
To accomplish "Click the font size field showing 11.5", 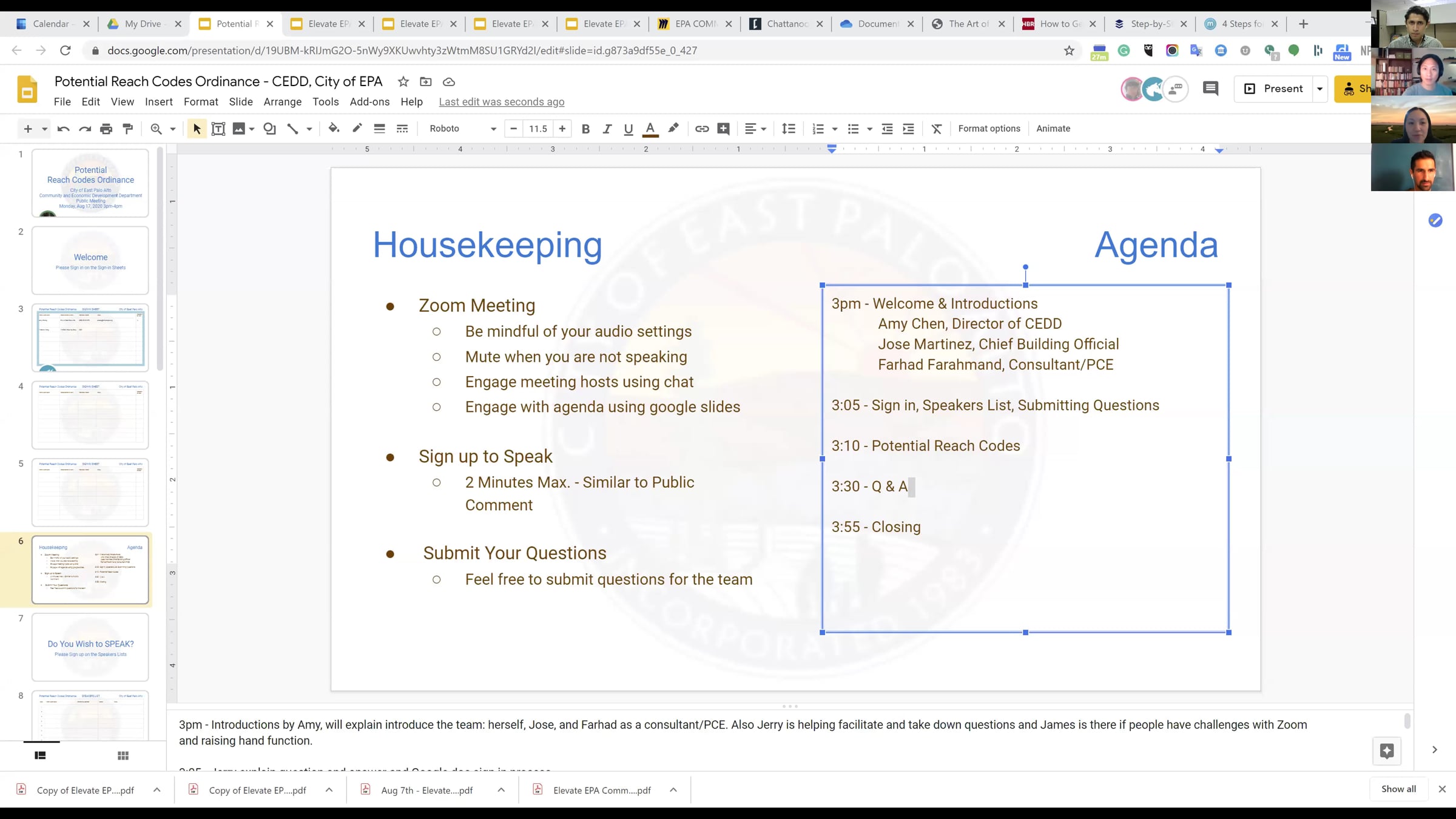I will coord(538,129).
